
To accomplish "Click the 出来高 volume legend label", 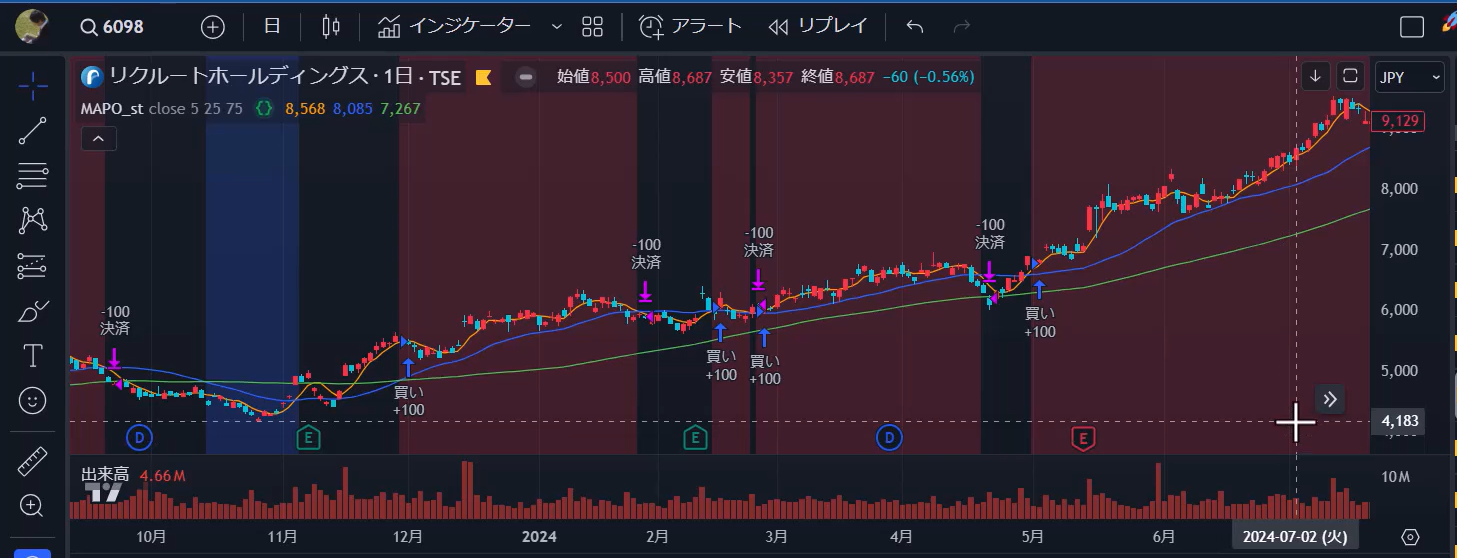I will [105, 476].
